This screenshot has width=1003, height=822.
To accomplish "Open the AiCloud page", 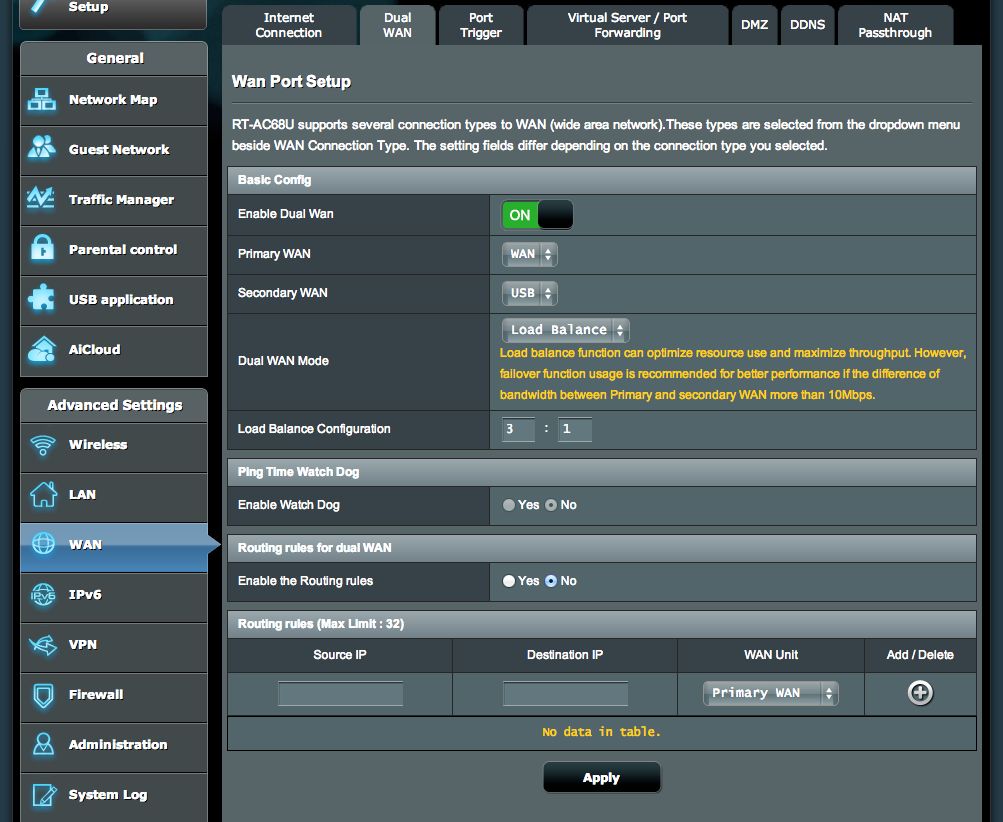I will pyautogui.click(x=114, y=351).
